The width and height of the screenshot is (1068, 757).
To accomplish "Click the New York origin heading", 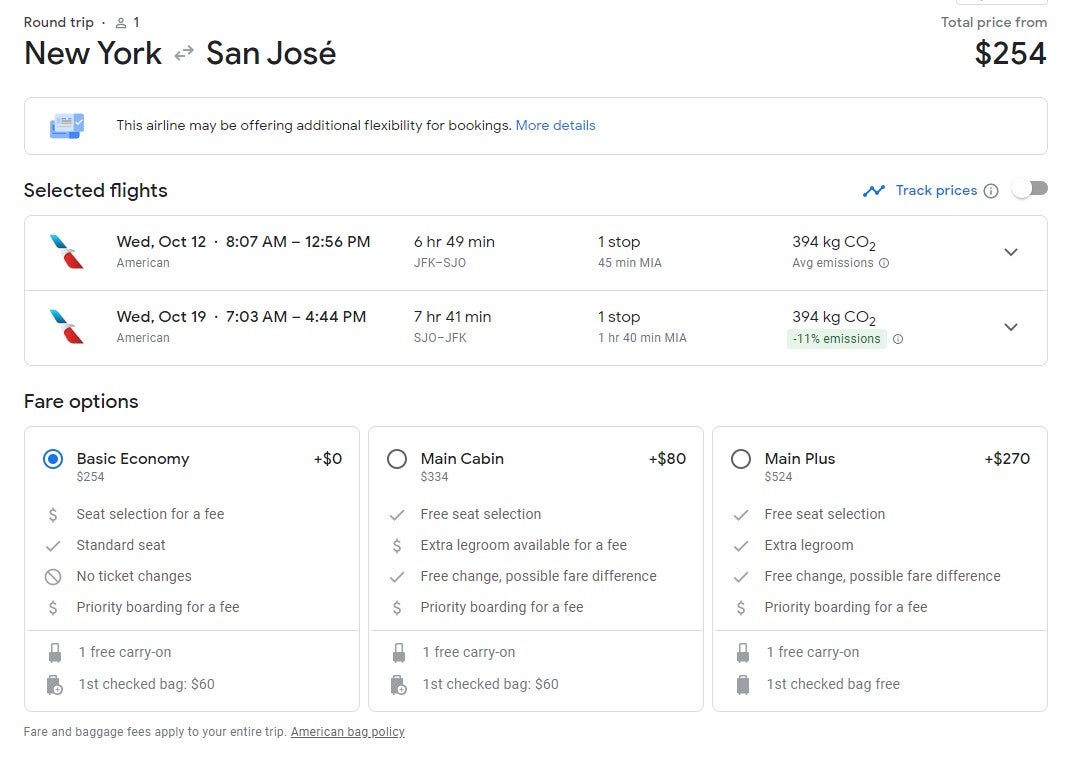I will (93, 53).
